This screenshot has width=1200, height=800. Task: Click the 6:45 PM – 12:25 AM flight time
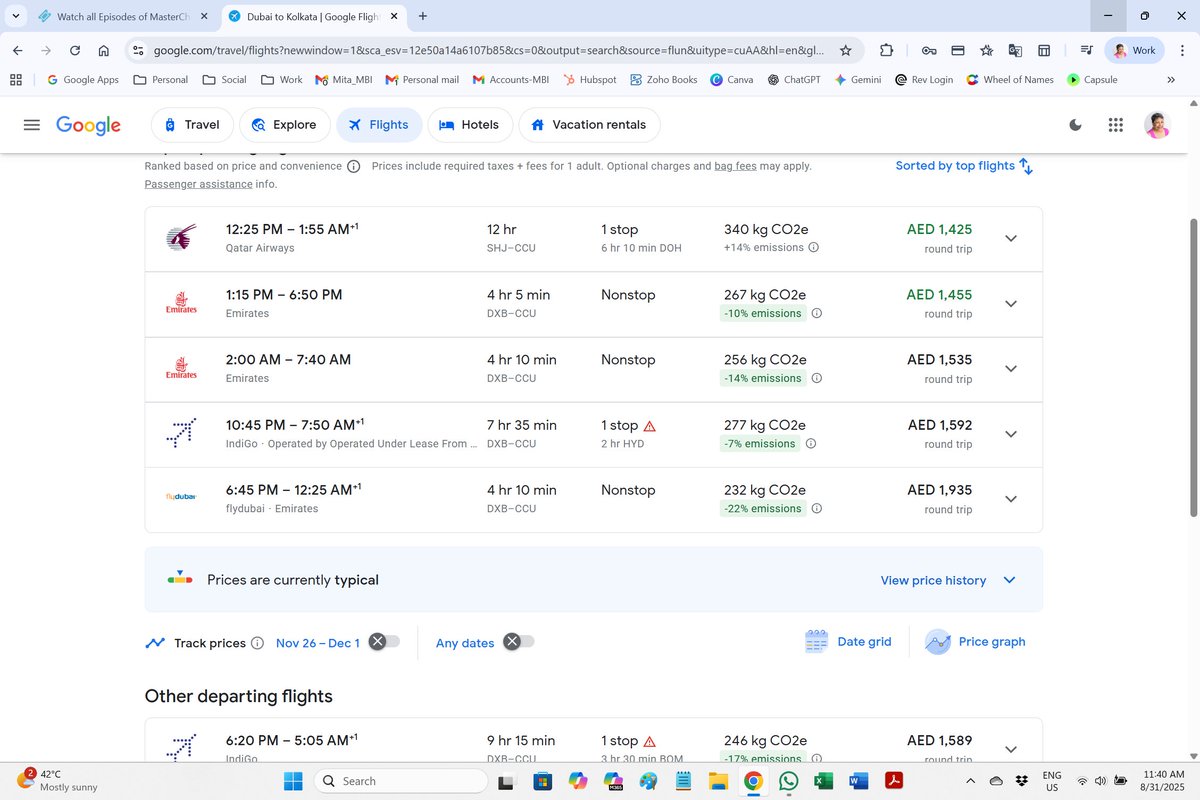pos(293,490)
